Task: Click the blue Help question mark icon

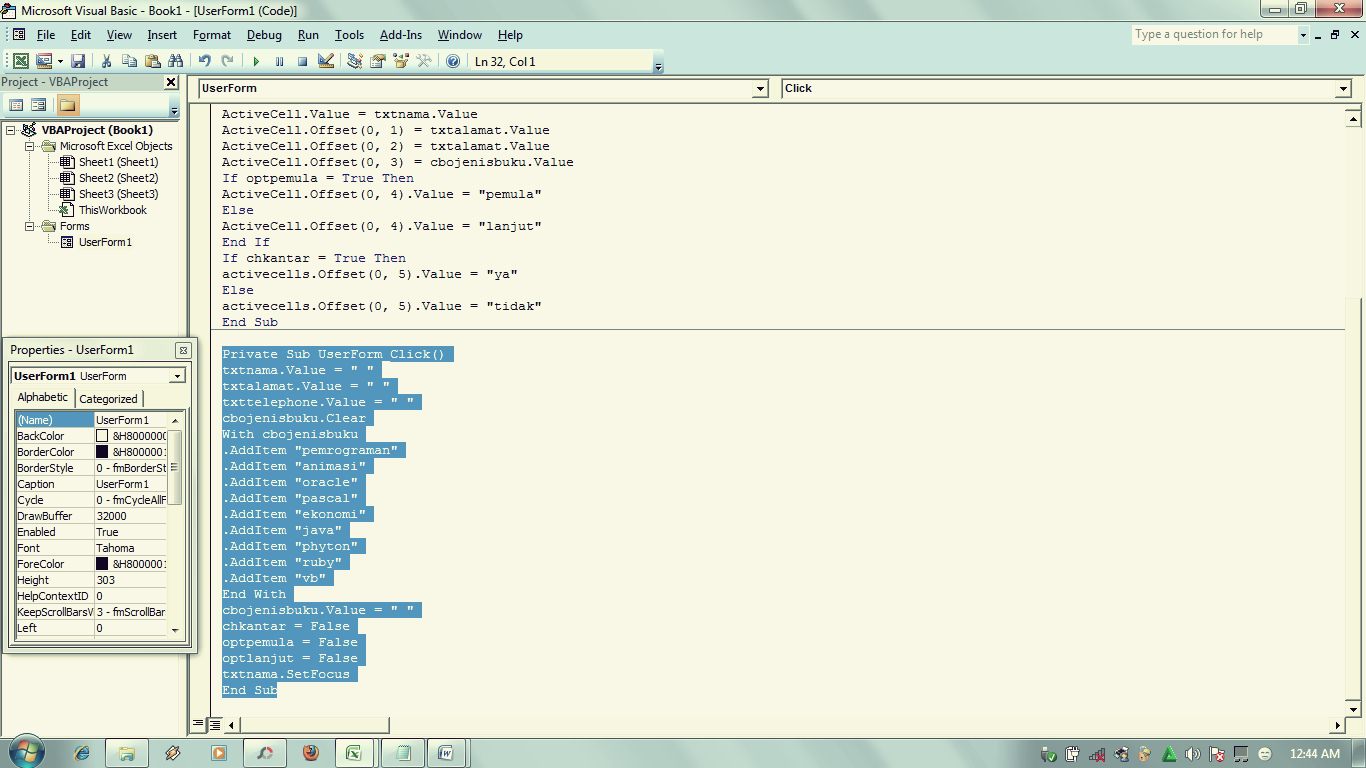Action: pos(453,61)
